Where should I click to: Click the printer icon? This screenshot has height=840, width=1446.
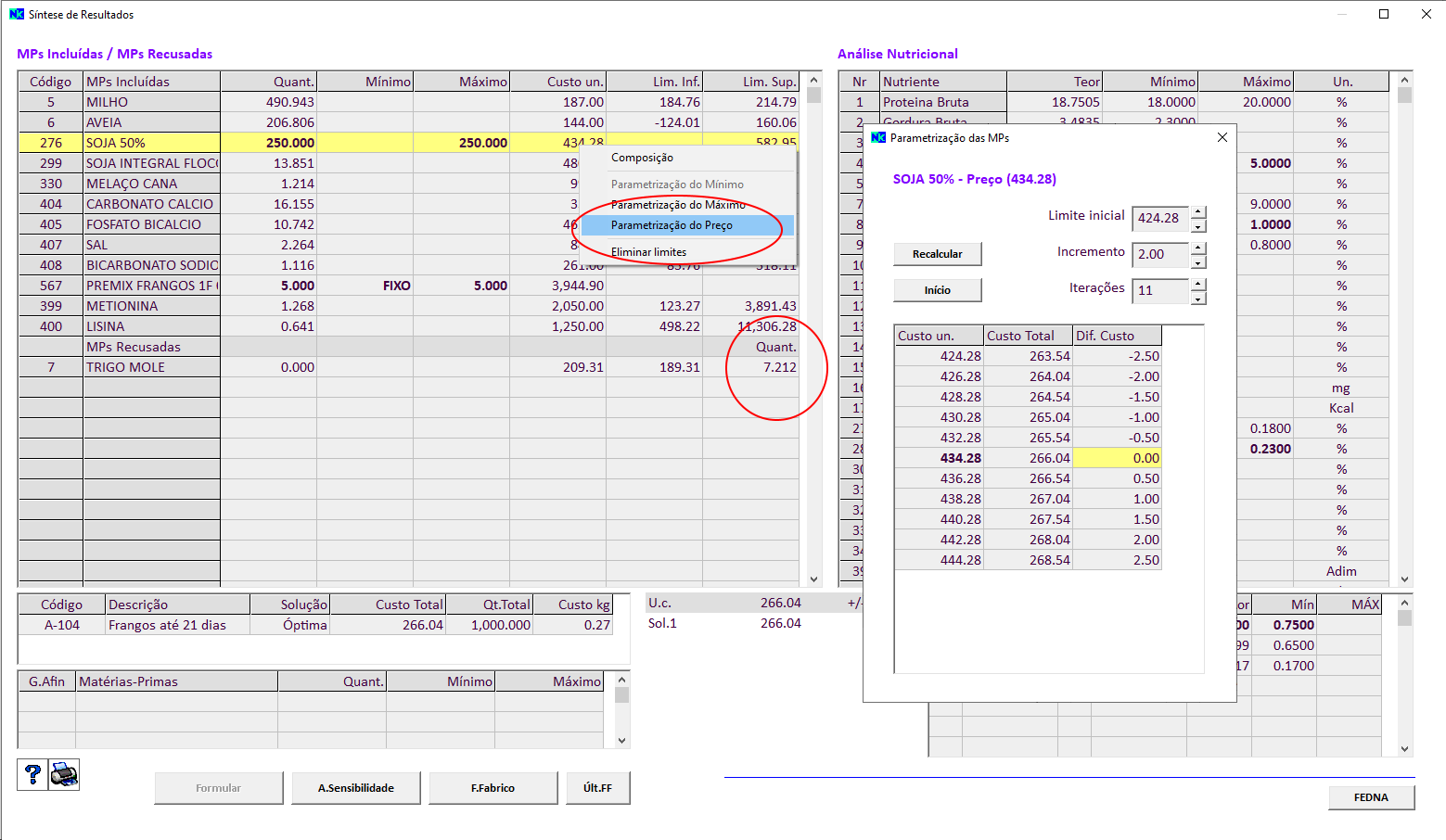click(x=64, y=774)
